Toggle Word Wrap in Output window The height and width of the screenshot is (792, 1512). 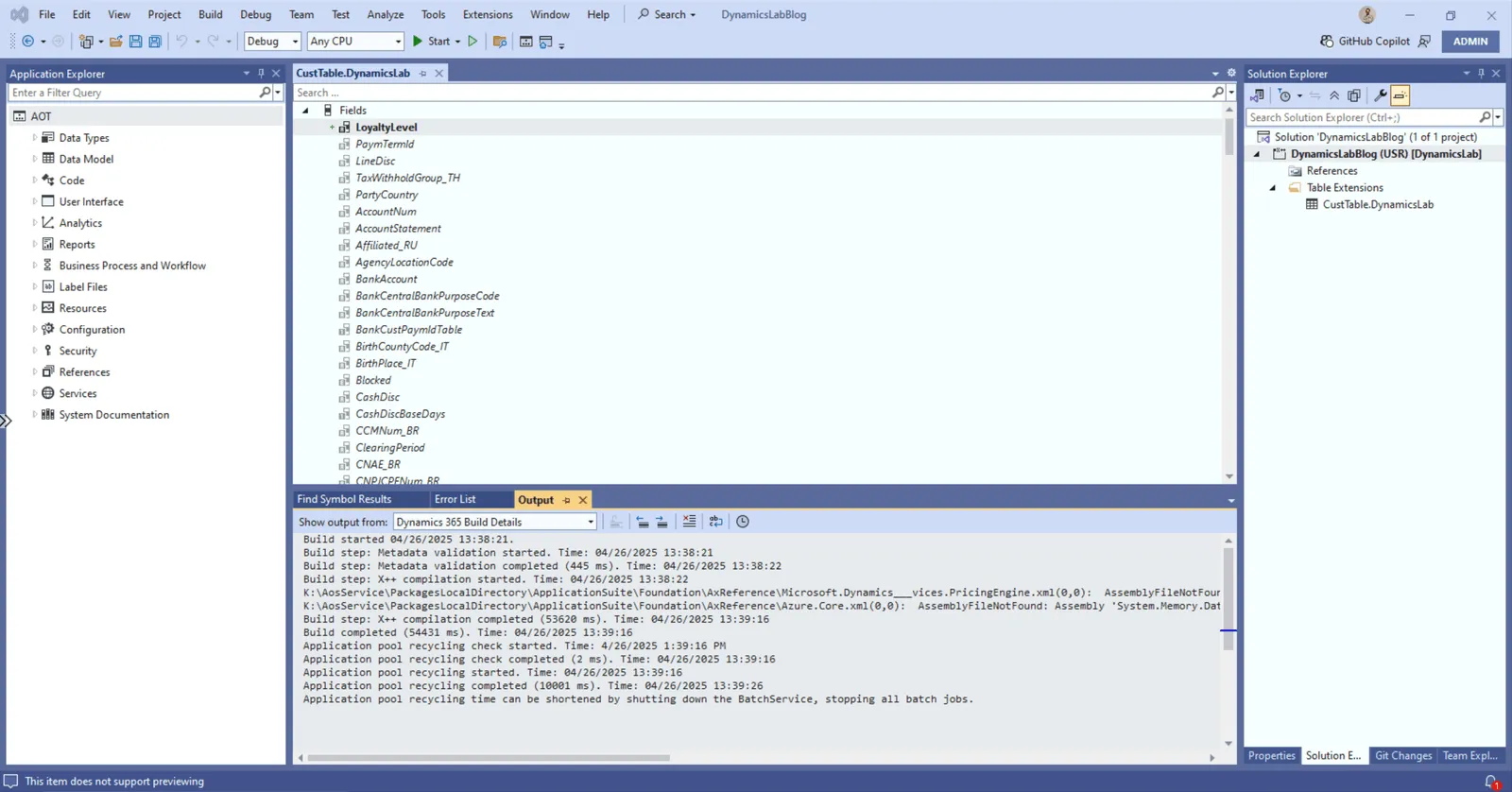tap(715, 522)
